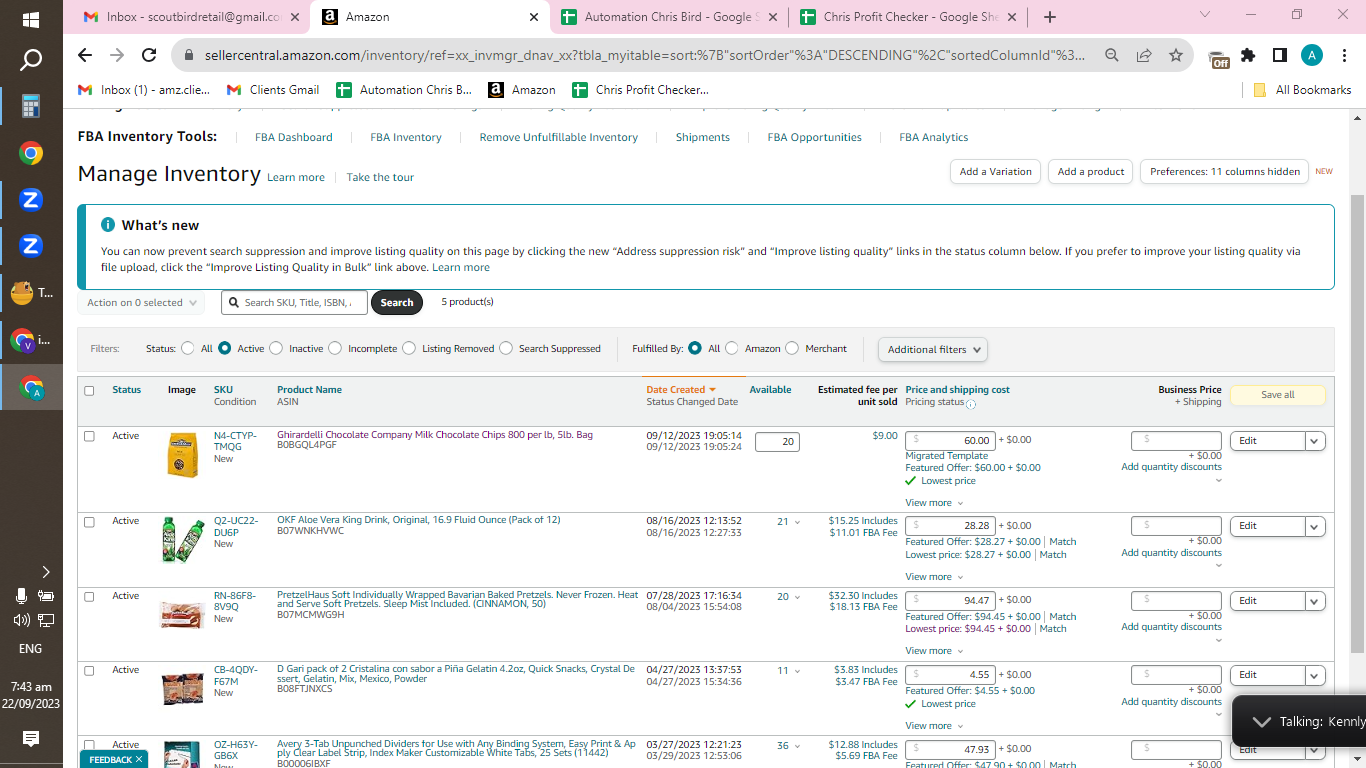Filter status by Listing Removed
The width and height of the screenshot is (1366, 768).
click(408, 349)
